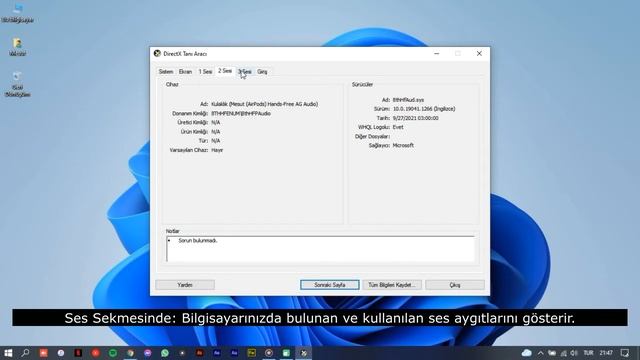Click the DirectX Tanı Aracı title icon
This screenshot has width=640, height=360.
click(x=157, y=53)
